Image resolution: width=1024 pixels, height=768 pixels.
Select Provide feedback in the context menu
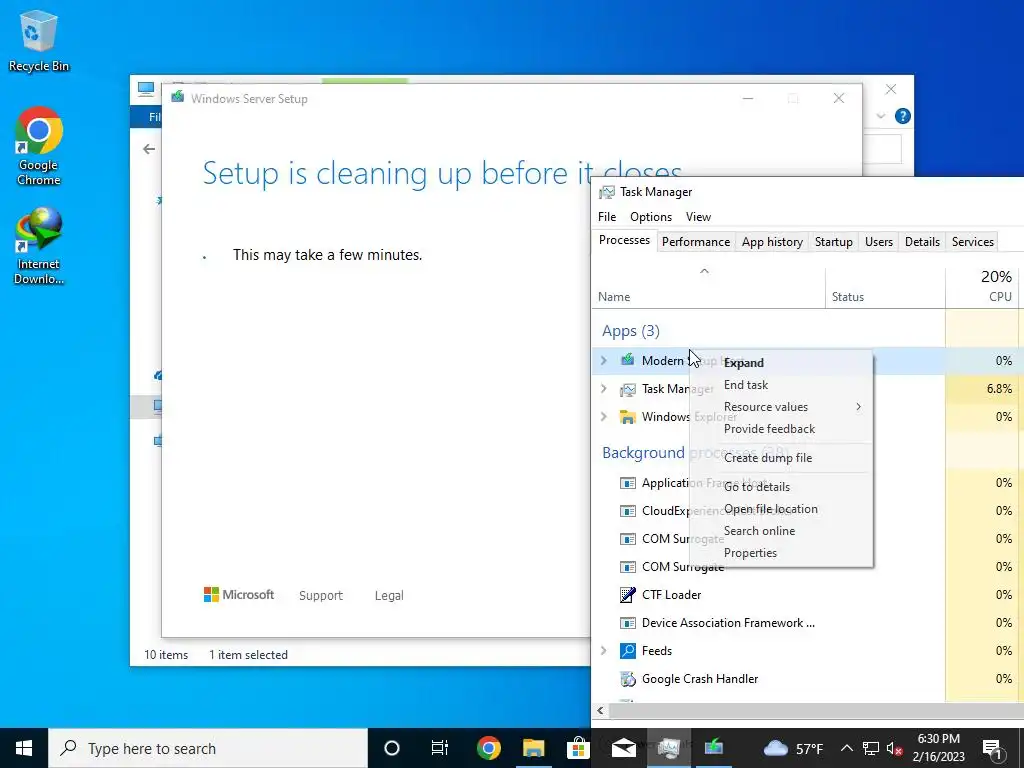tap(781, 429)
